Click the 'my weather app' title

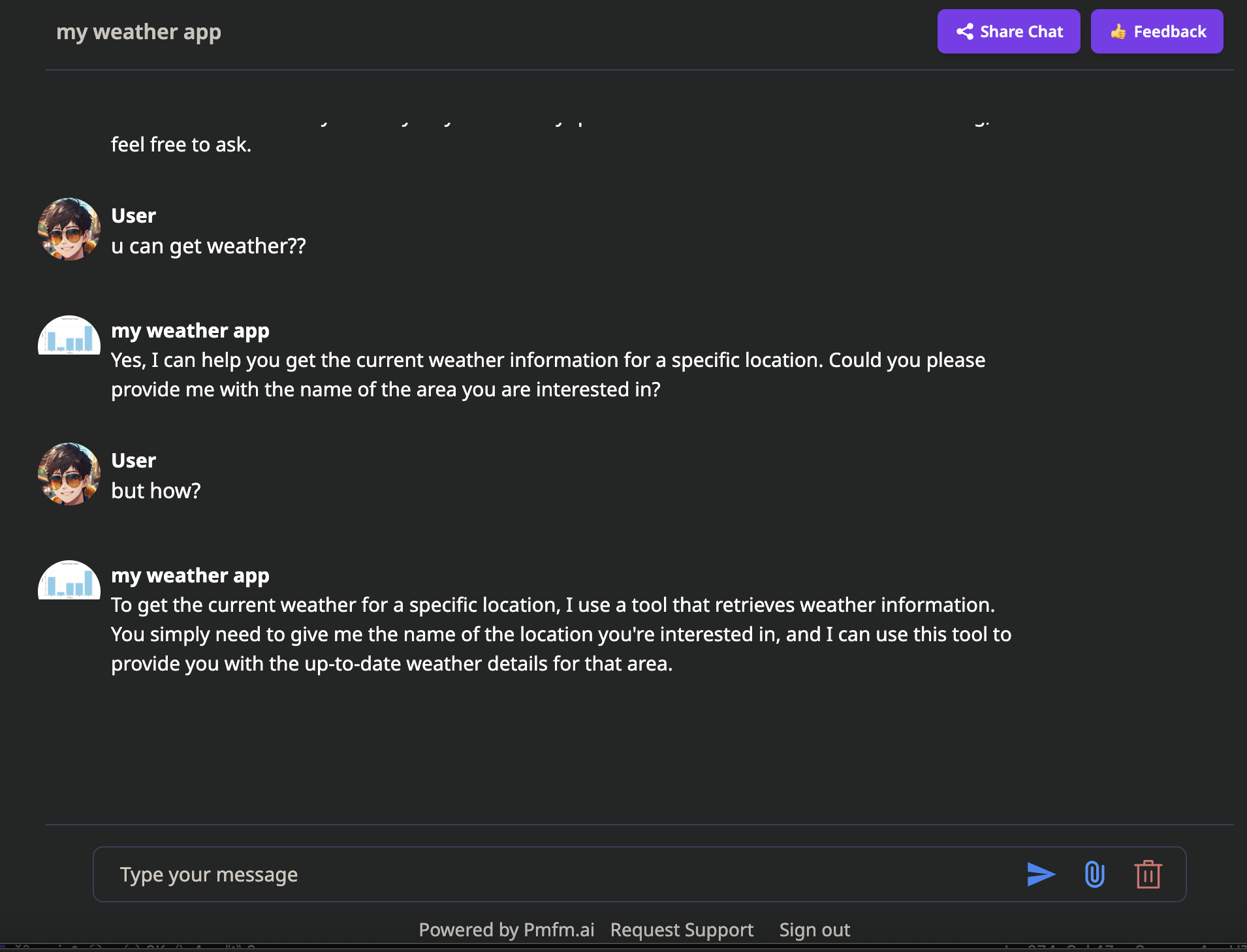click(138, 31)
